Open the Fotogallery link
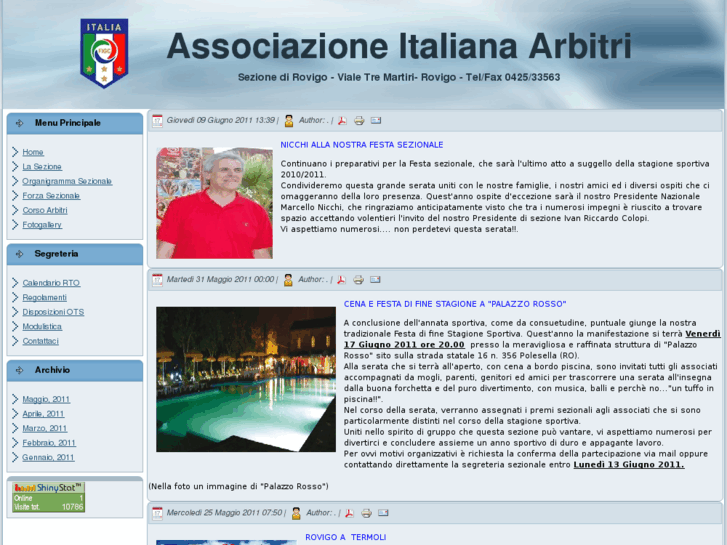Viewport: 727px width, 545px height. pos(42,224)
